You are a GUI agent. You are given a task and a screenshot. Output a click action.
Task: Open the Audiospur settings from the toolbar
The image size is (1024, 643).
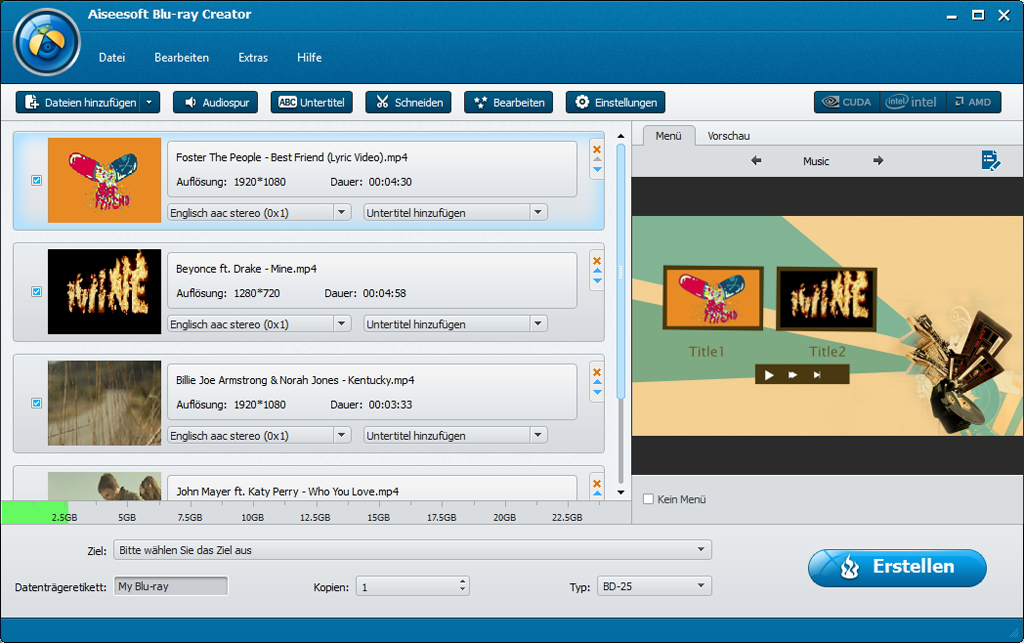(215, 101)
